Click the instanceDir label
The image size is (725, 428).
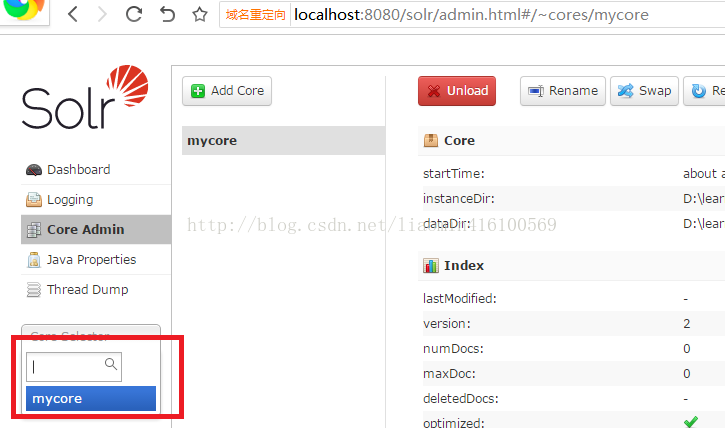(459, 199)
